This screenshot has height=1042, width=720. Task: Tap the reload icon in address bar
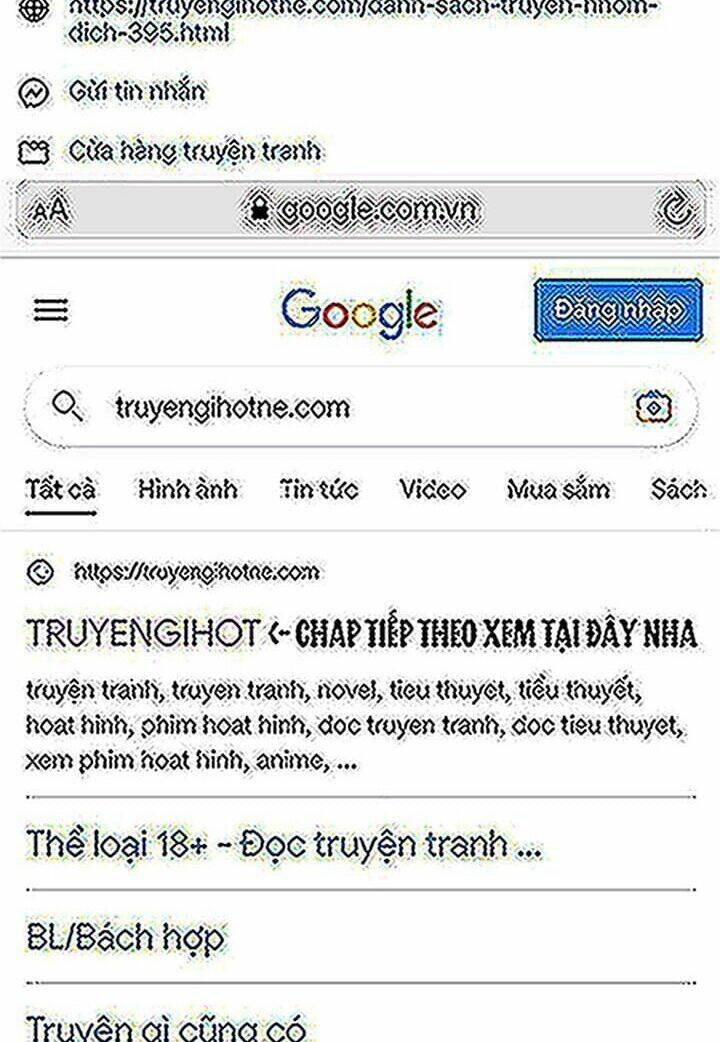pos(675,210)
